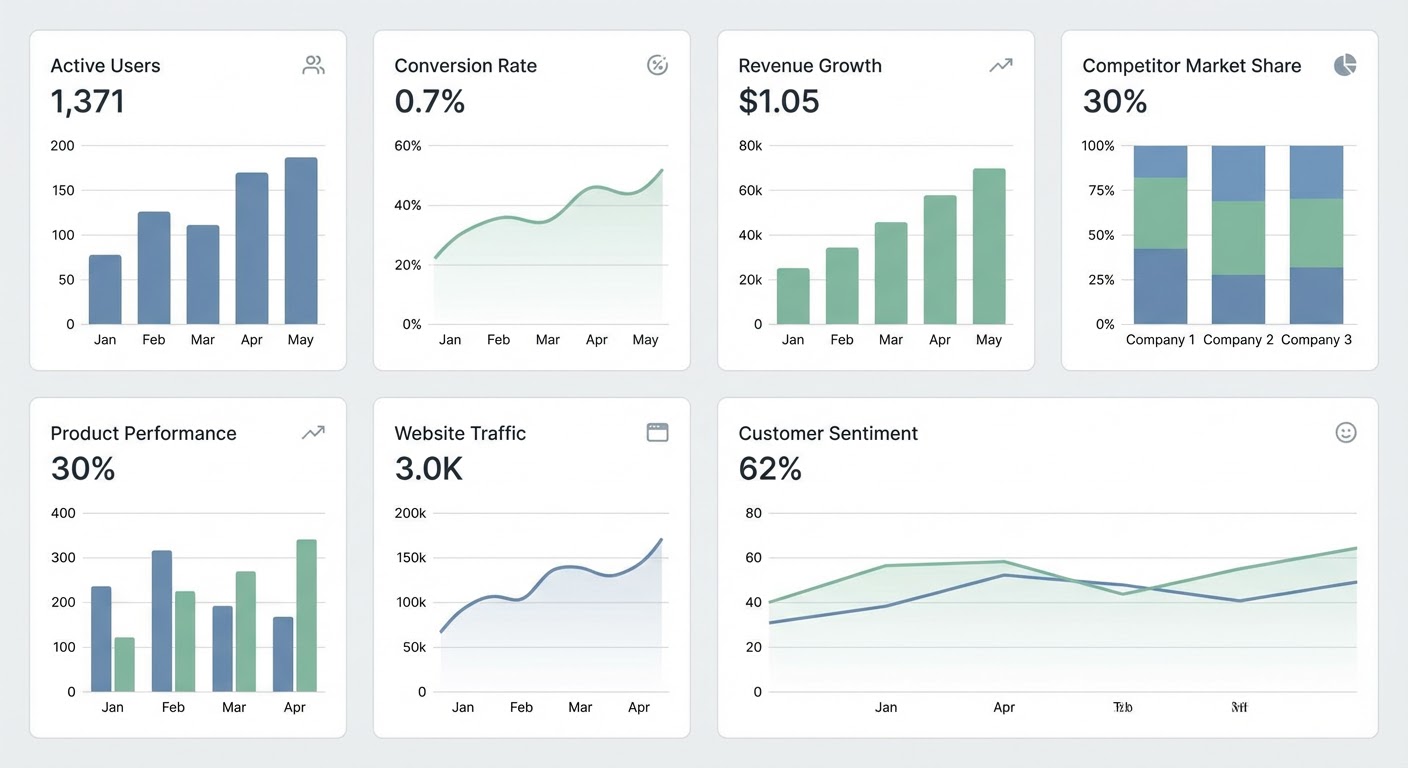
Task: Click the Company 2 axis label
Action: (1238, 340)
